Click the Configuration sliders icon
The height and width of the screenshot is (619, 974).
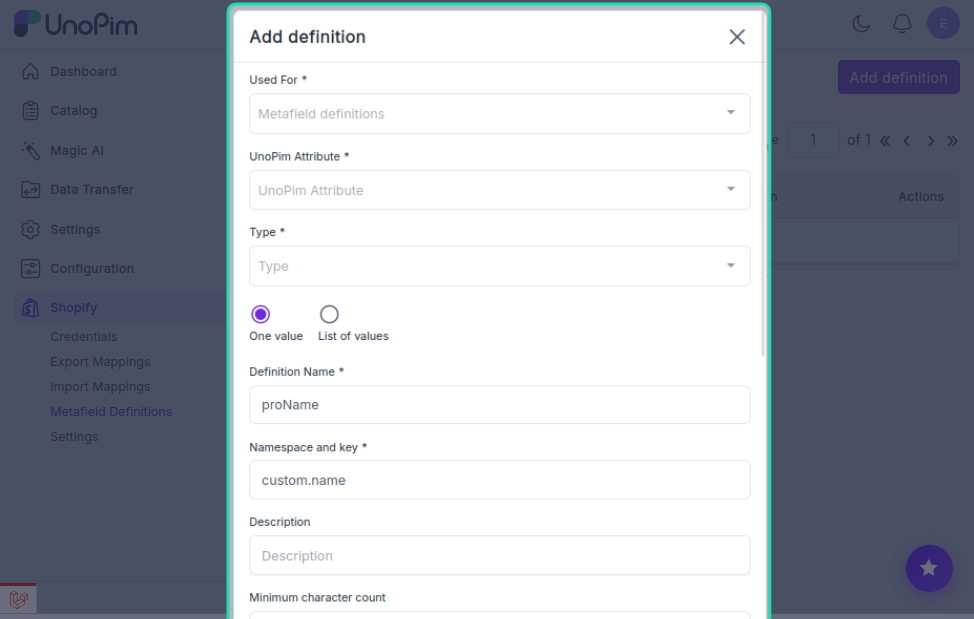point(30,268)
